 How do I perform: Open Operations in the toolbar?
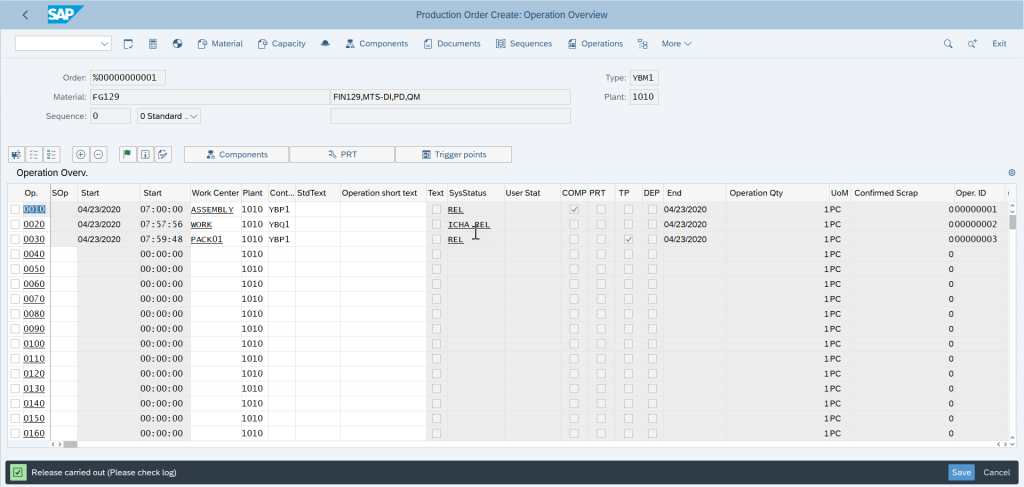(595, 44)
